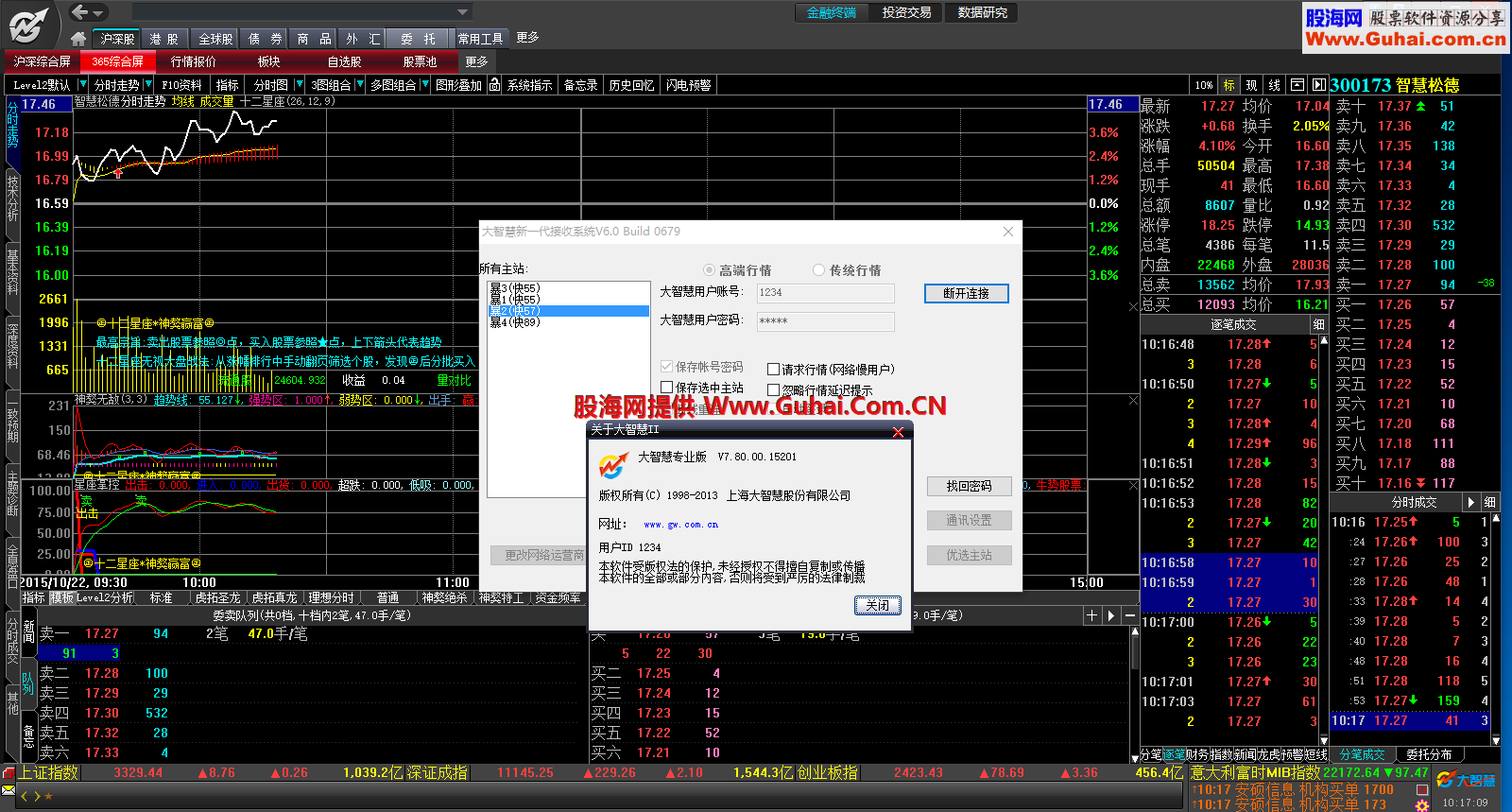The width and height of the screenshot is (1512, 812).
Task: Select server 暴2(快57) in list
Action: [x=568, y=311]
